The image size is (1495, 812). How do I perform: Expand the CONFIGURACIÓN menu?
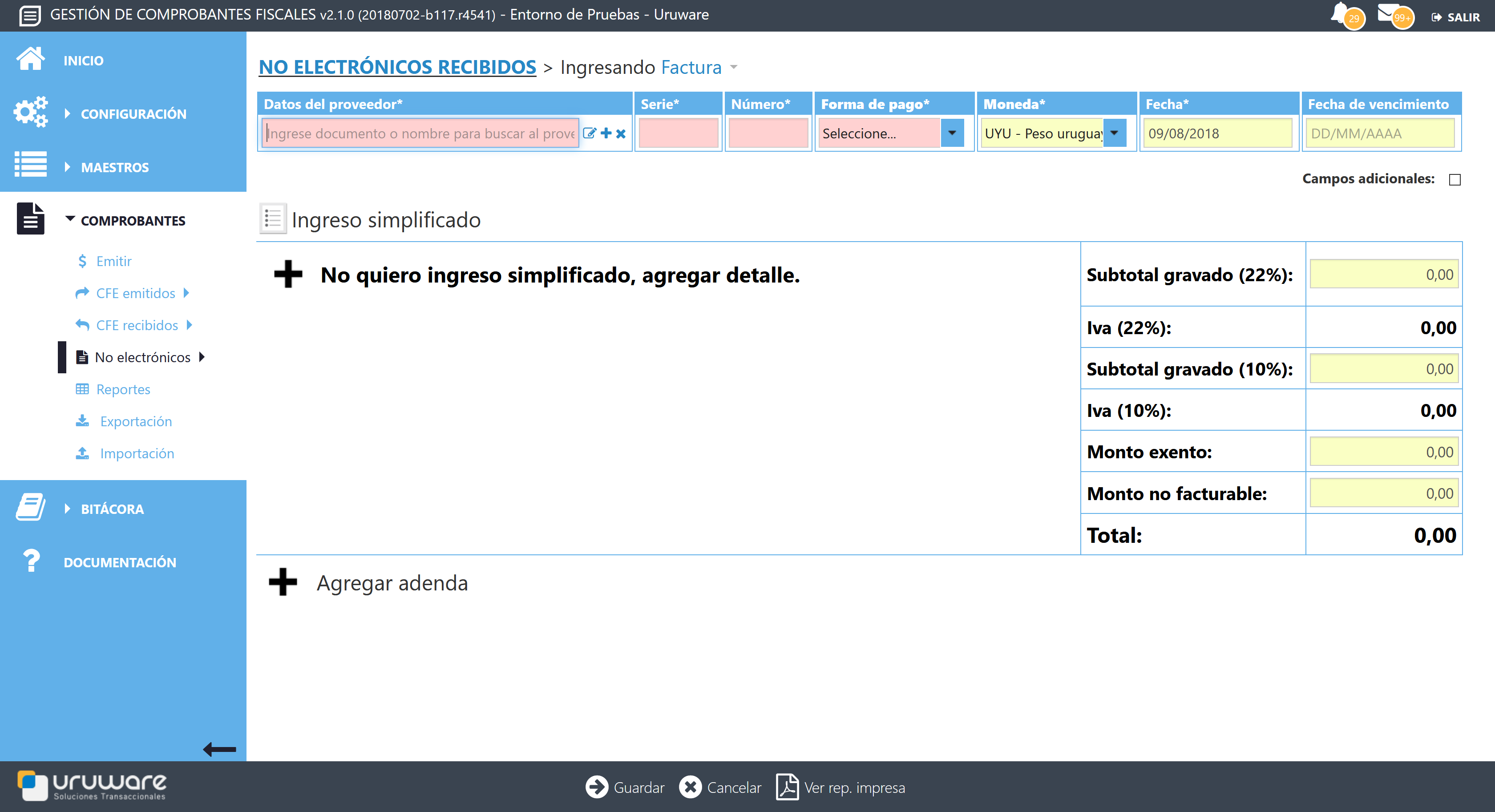[x=134, y=113]
